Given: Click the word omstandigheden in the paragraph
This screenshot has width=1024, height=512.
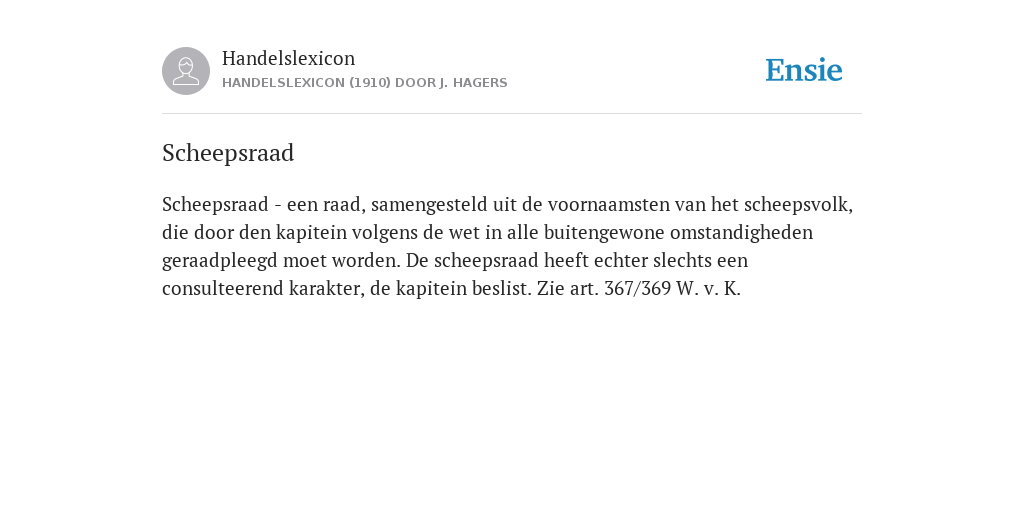Looking at the screenshot, I should (x=741, y=233).
